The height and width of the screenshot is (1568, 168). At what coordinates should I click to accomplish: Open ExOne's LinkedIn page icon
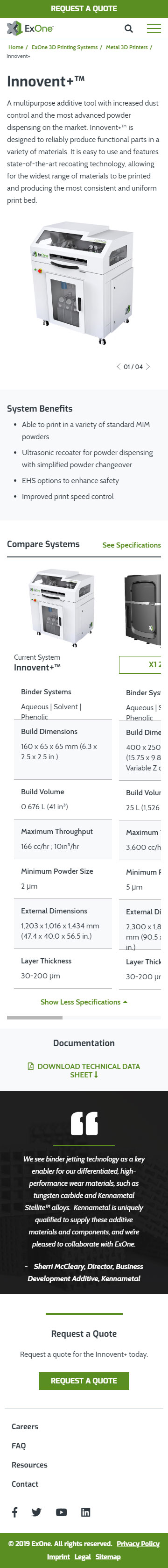[x=86, y=1512]
